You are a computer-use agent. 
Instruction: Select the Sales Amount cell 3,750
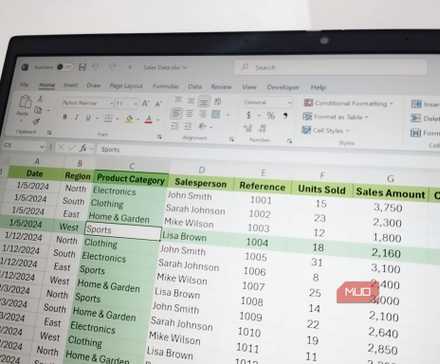click(388, 208)
